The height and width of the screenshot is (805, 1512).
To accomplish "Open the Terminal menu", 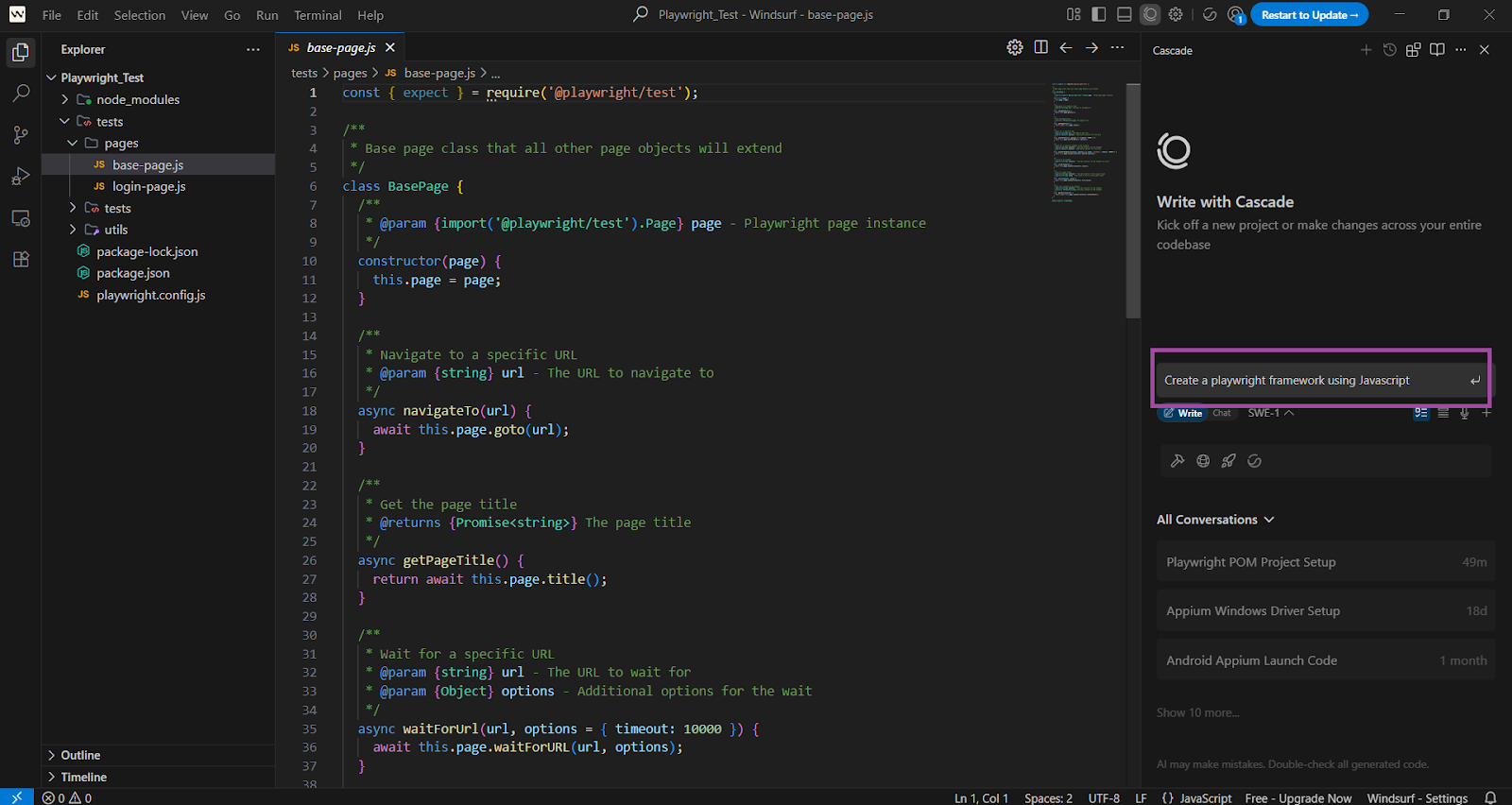I will pos(318,15).
